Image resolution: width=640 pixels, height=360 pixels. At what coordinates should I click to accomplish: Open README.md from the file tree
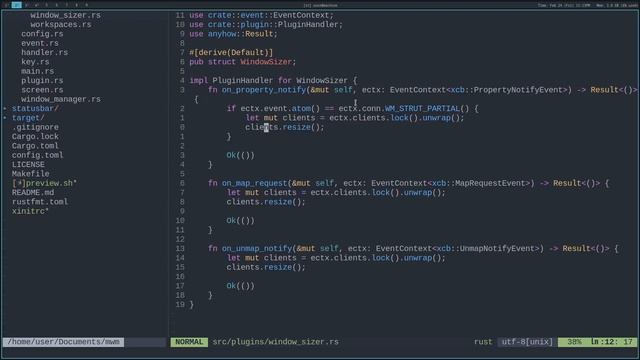(33, 192)
